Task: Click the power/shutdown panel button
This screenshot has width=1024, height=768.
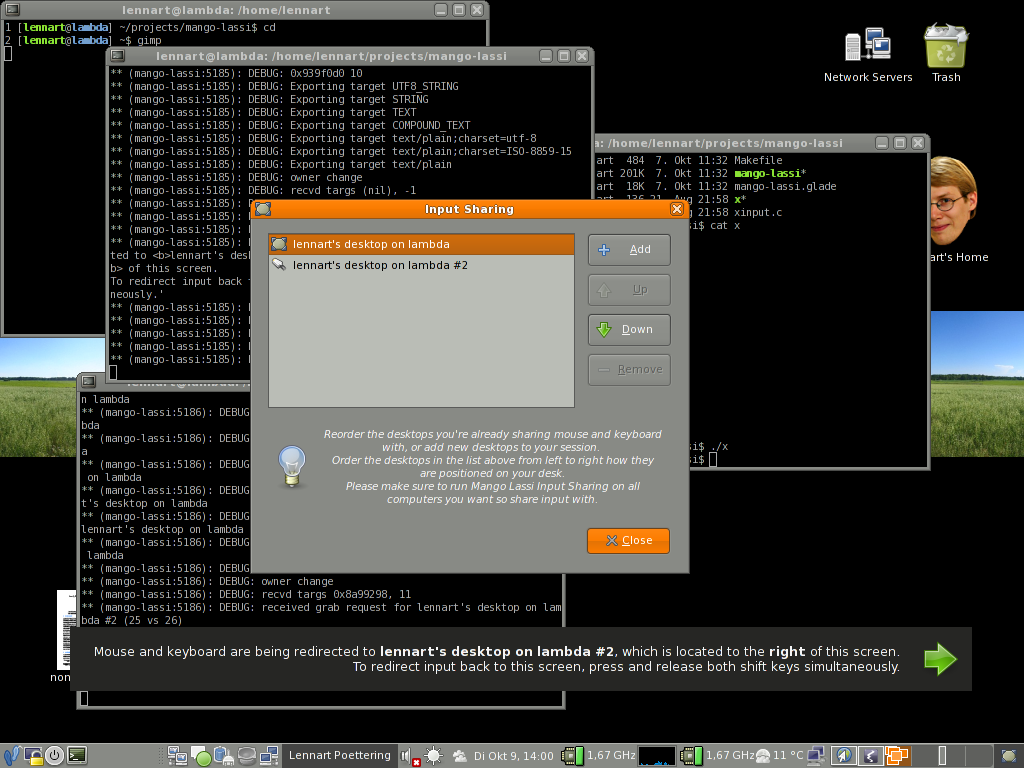Action: coord(55,756)
